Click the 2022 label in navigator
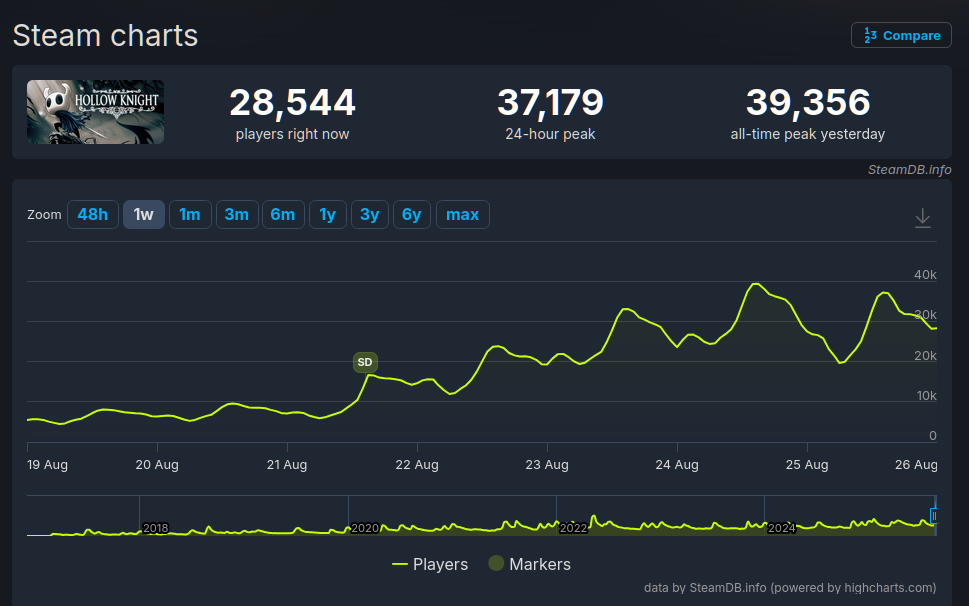 pyautogui.click(x=573, y=528)
